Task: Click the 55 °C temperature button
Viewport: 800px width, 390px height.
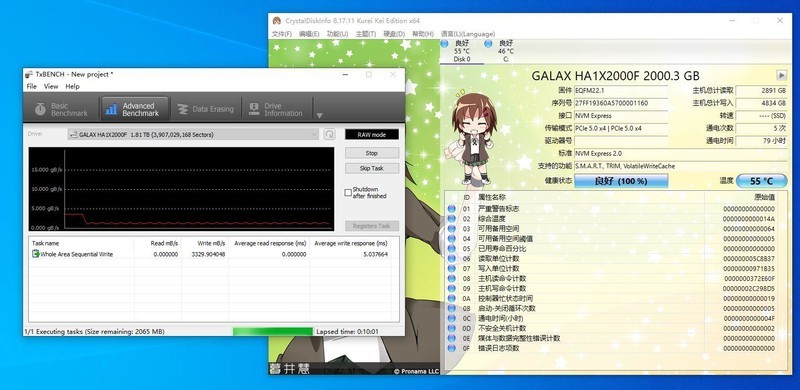Action: click(762, 181)
